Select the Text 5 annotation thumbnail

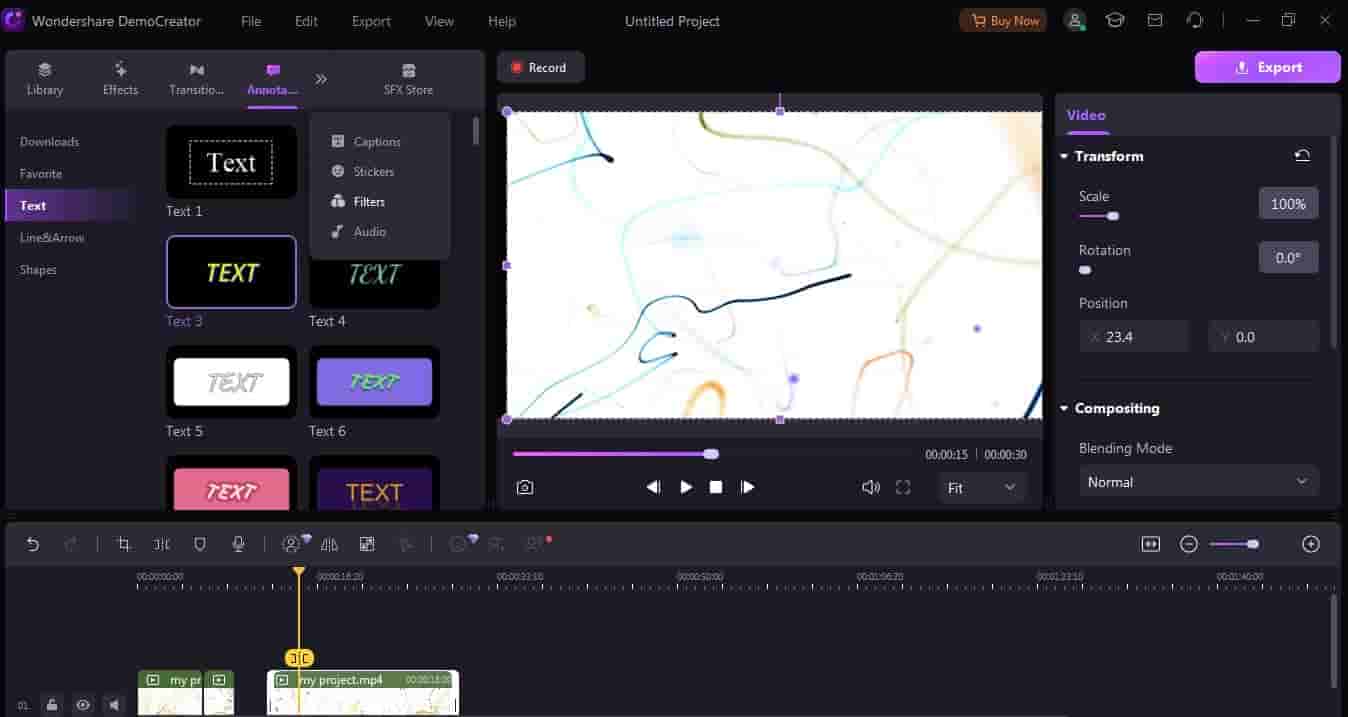click(231, 382)
